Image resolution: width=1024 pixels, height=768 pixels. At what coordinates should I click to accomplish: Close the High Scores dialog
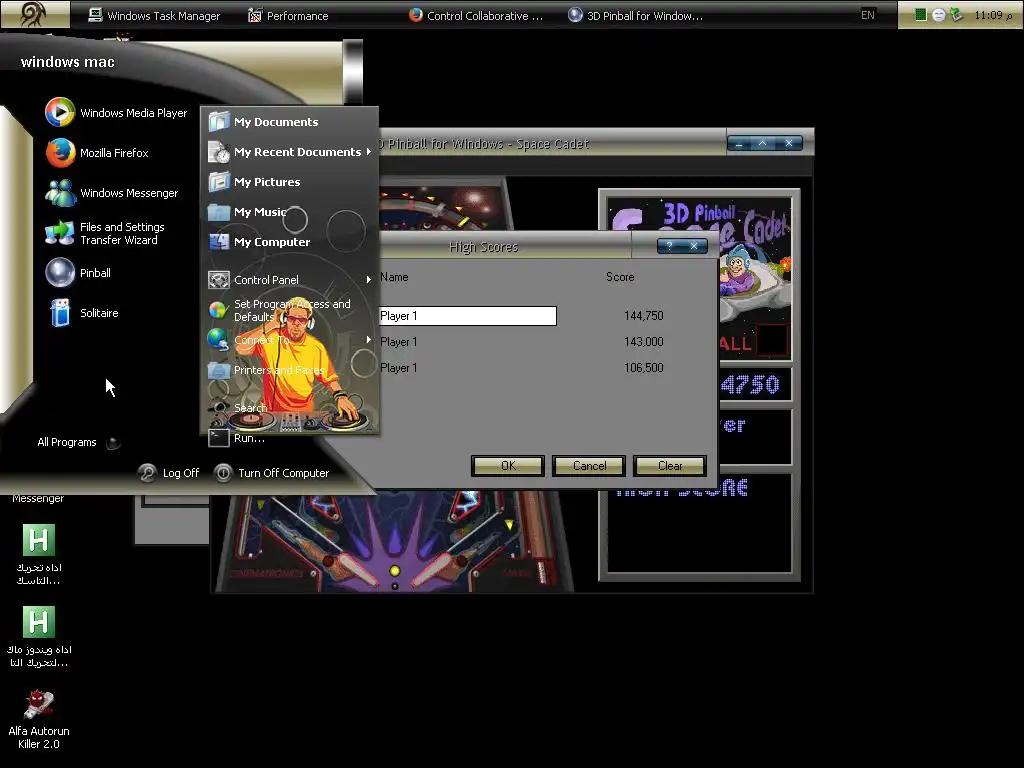point(694,246)
